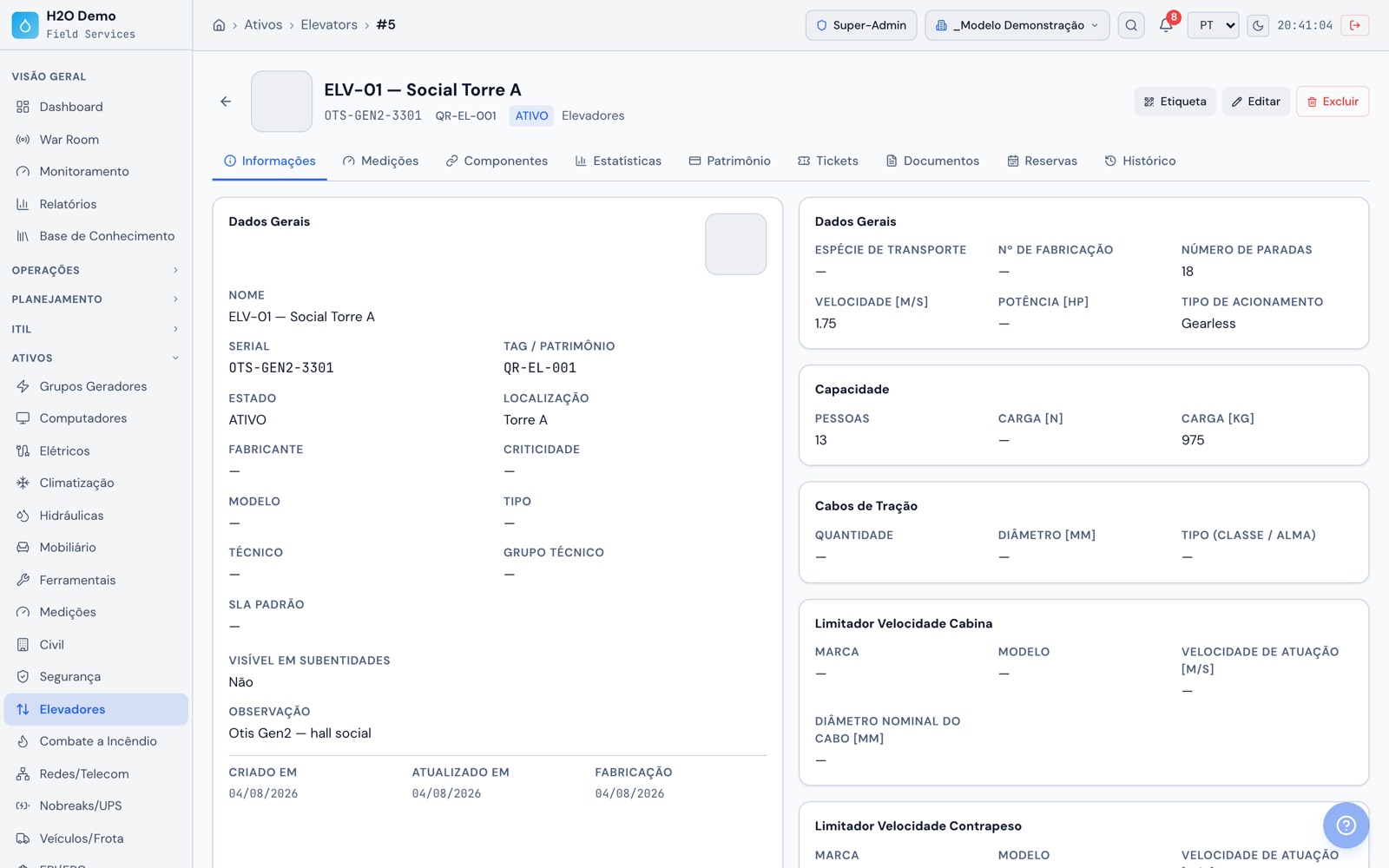Viewport: 1389px width, 868px height.
Task: Open Climatização asset category
Action: pos(96,483)
